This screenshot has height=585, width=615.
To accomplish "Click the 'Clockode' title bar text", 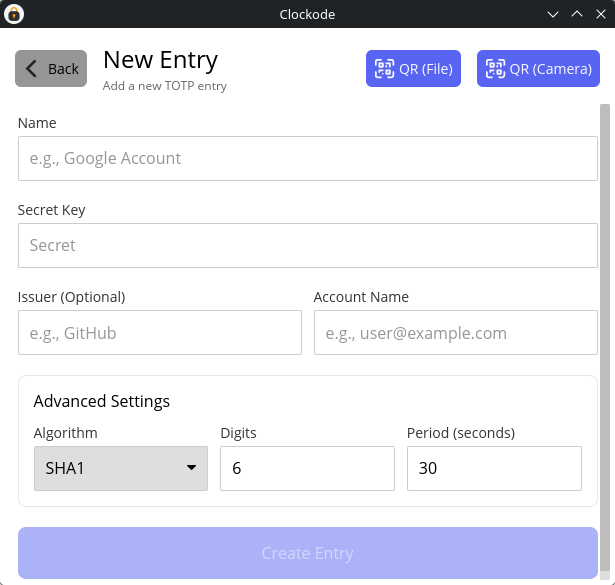I will (308, 15).
